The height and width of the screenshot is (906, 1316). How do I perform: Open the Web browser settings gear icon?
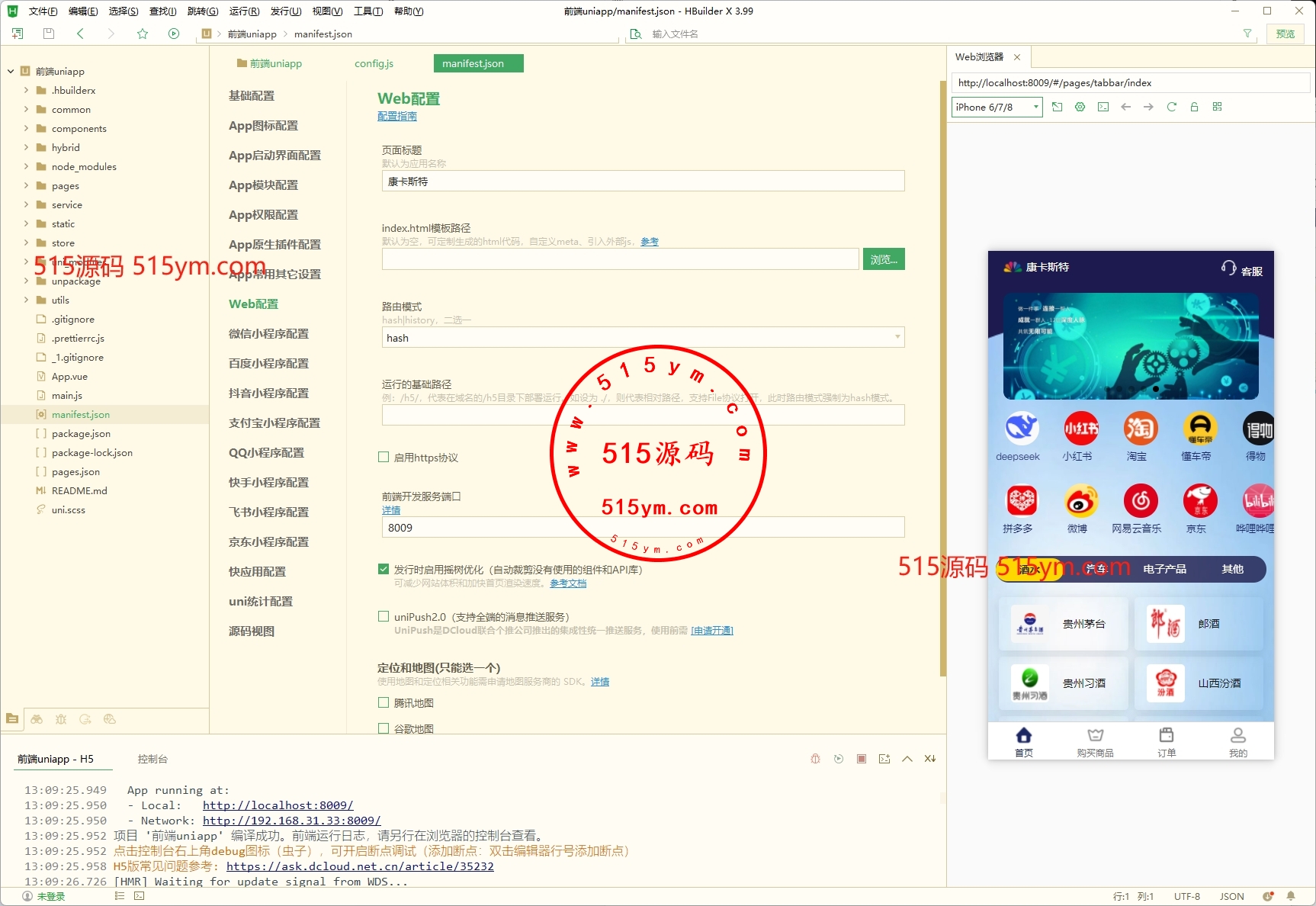pos(1080,107)
